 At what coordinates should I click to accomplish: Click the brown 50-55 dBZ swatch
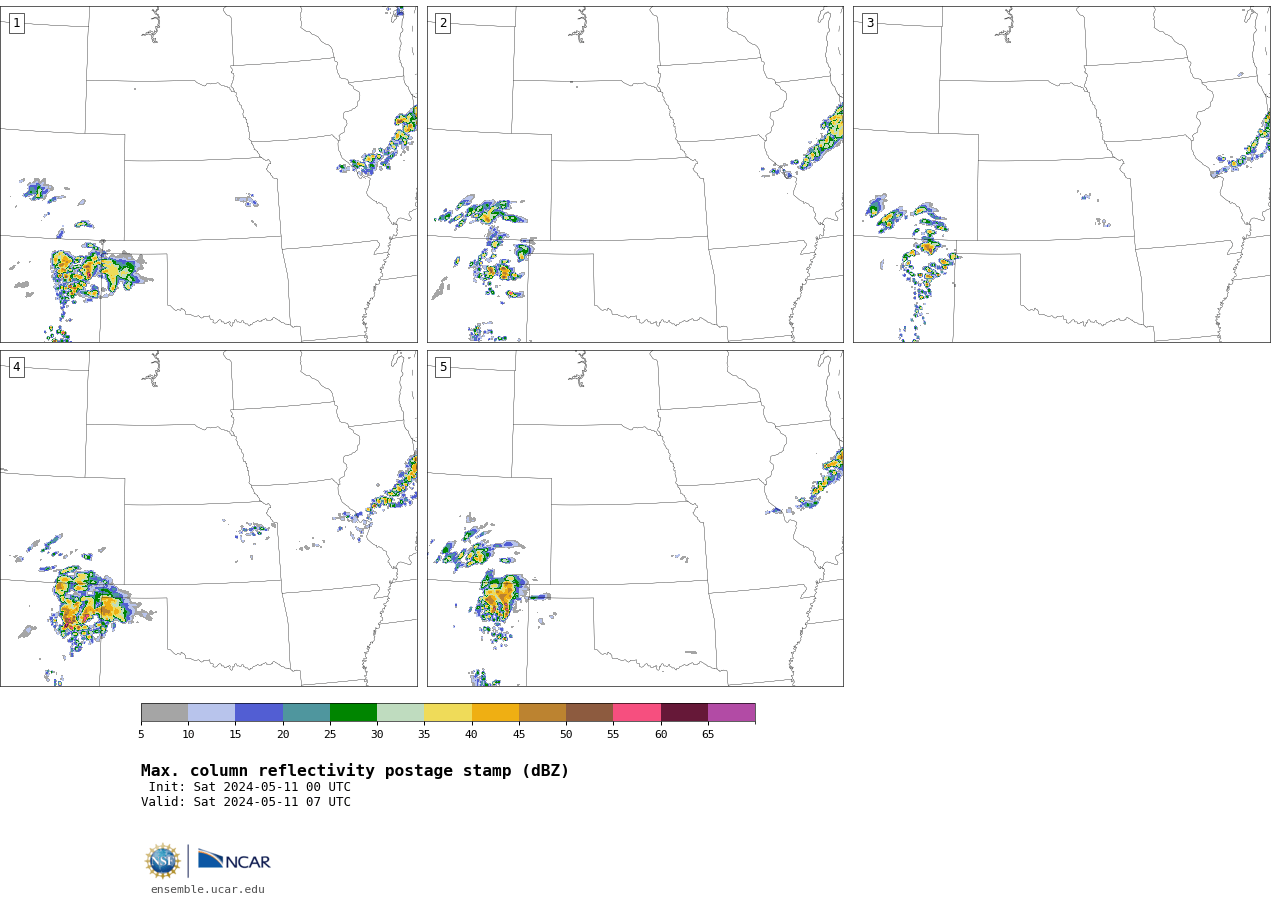pyautogui.click(x=589, y=712)
